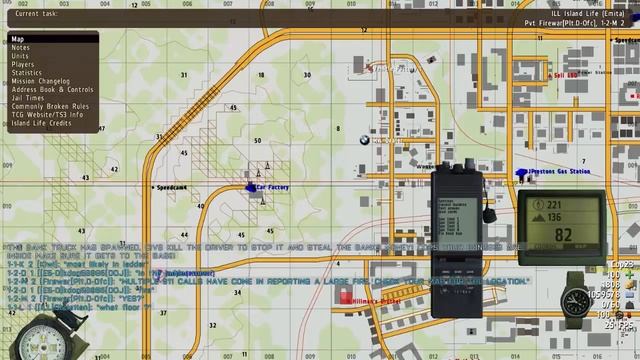Click the triangle marker south of Car Factory
The image size is (640, 360).
(x=263, y=201)
